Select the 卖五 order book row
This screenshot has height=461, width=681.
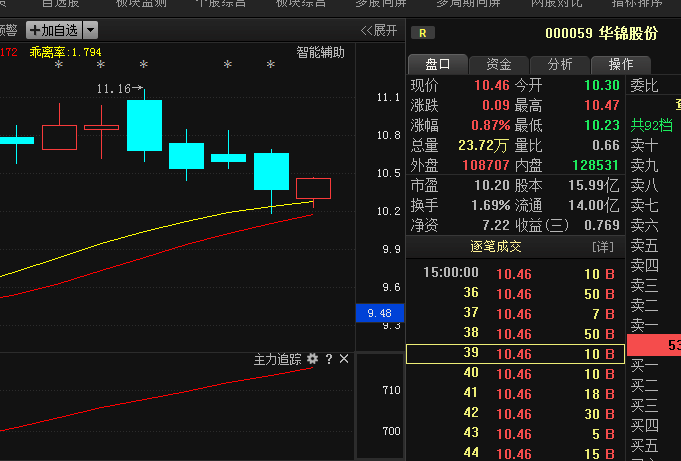tap(654, 245)
